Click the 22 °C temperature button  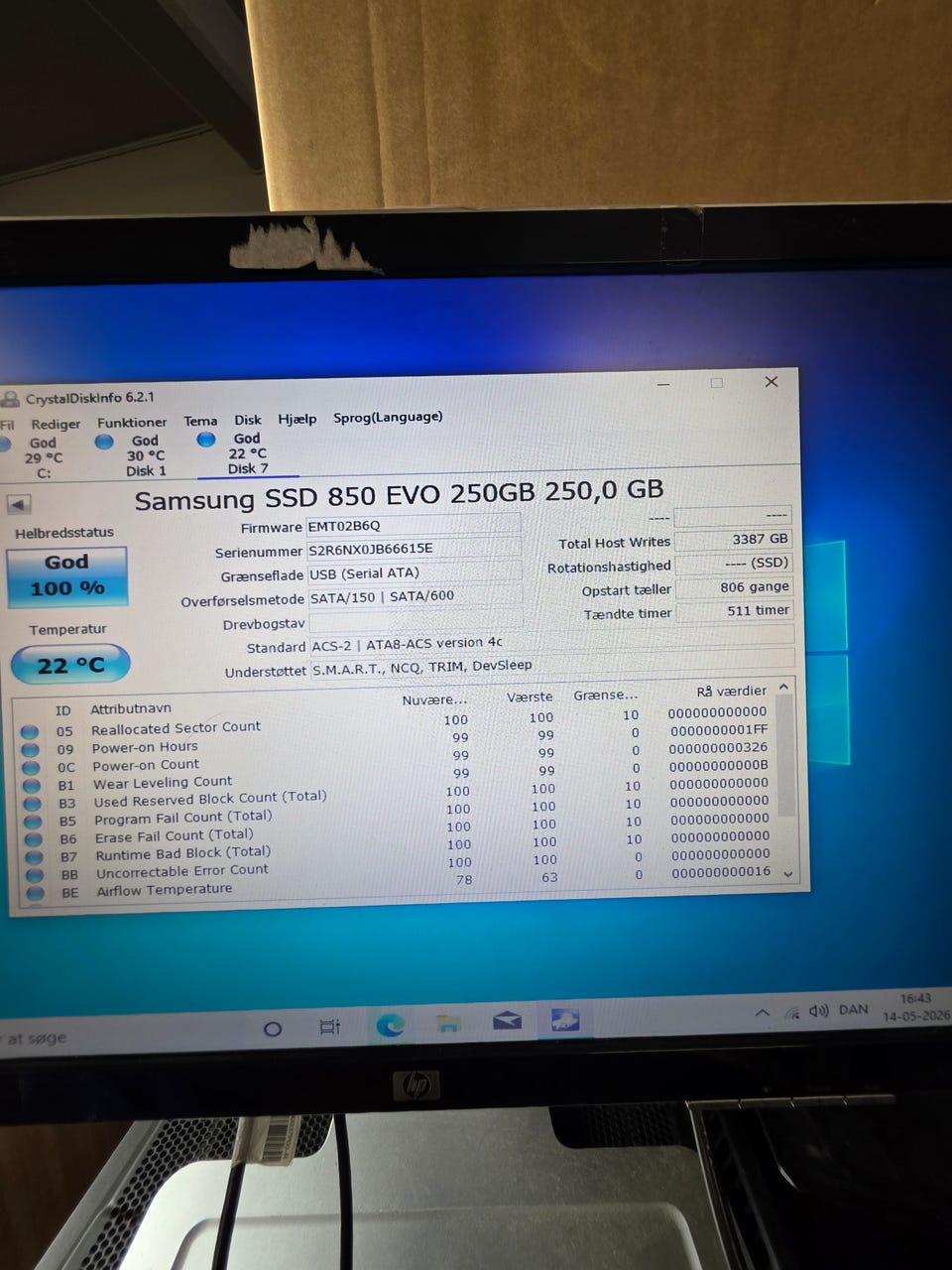click(x=70, y=665)
